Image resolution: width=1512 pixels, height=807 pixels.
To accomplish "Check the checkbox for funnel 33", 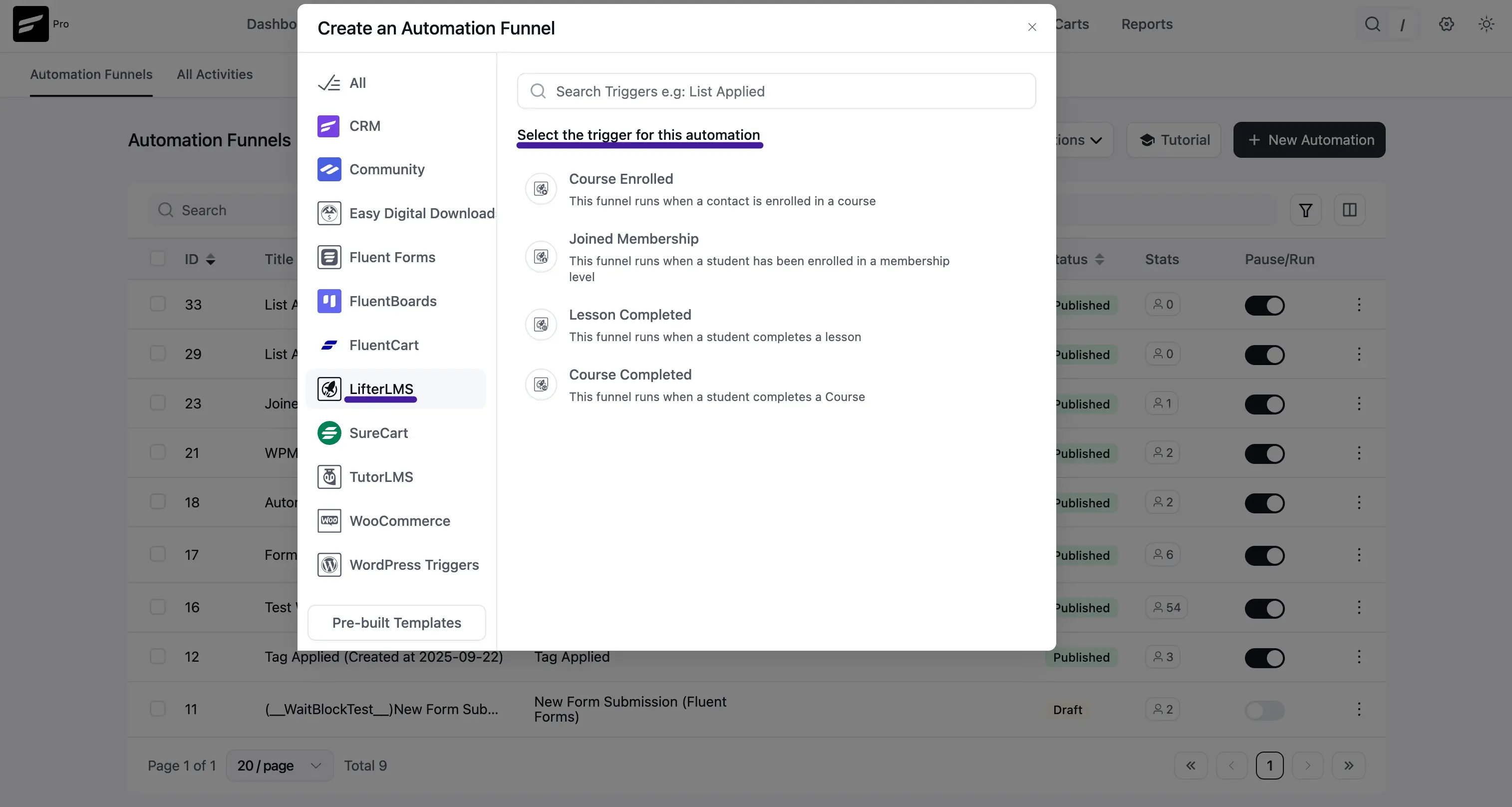I will (157, 304).
